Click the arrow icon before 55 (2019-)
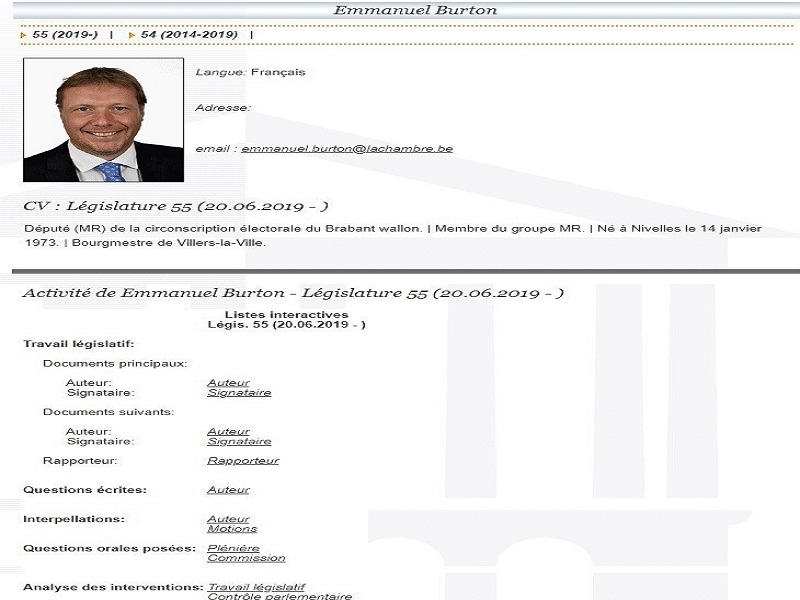Image resolution: width=800 pixels, height=600 pixels. (23, 35)
